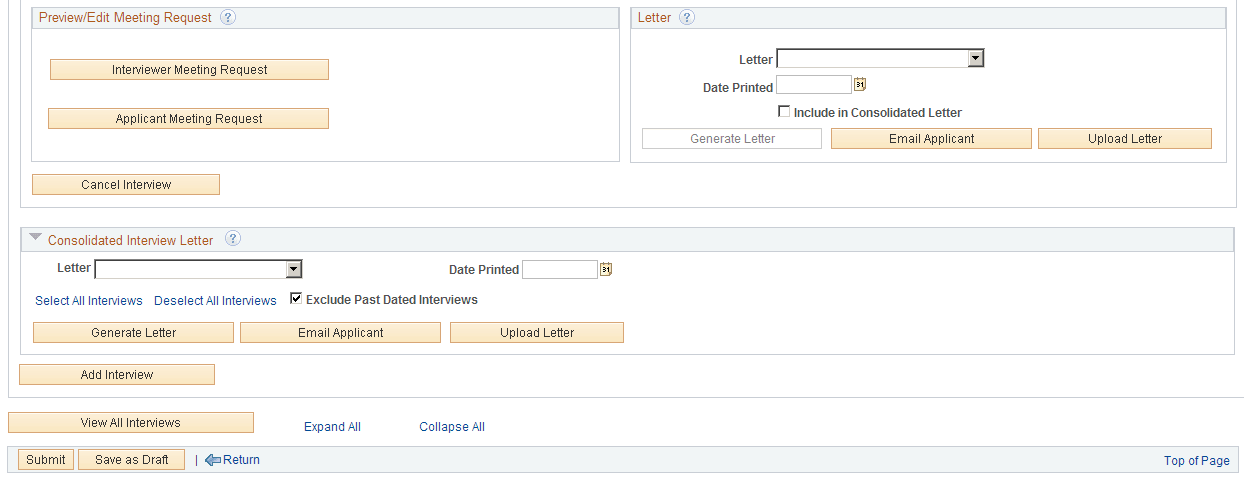Collapse the Consolidated Interview Letter section
This screenshot has width=1244, height=480.
pos(36,238)
